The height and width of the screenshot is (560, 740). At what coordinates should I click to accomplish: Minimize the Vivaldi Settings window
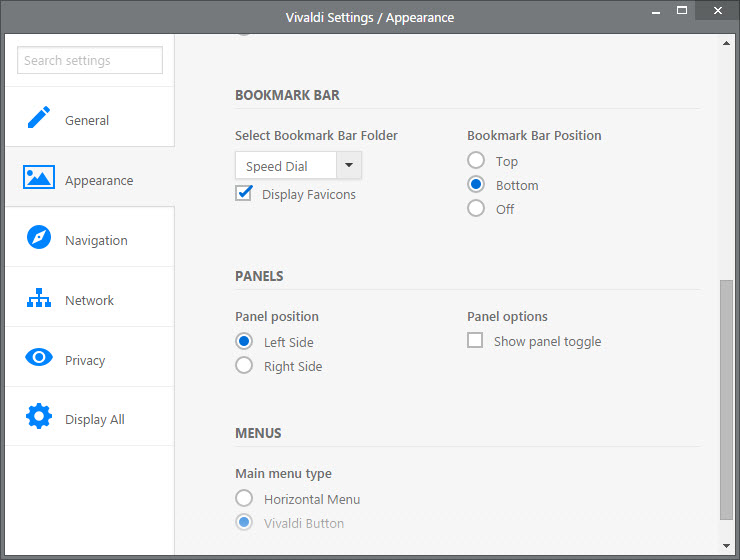point(656,11)
